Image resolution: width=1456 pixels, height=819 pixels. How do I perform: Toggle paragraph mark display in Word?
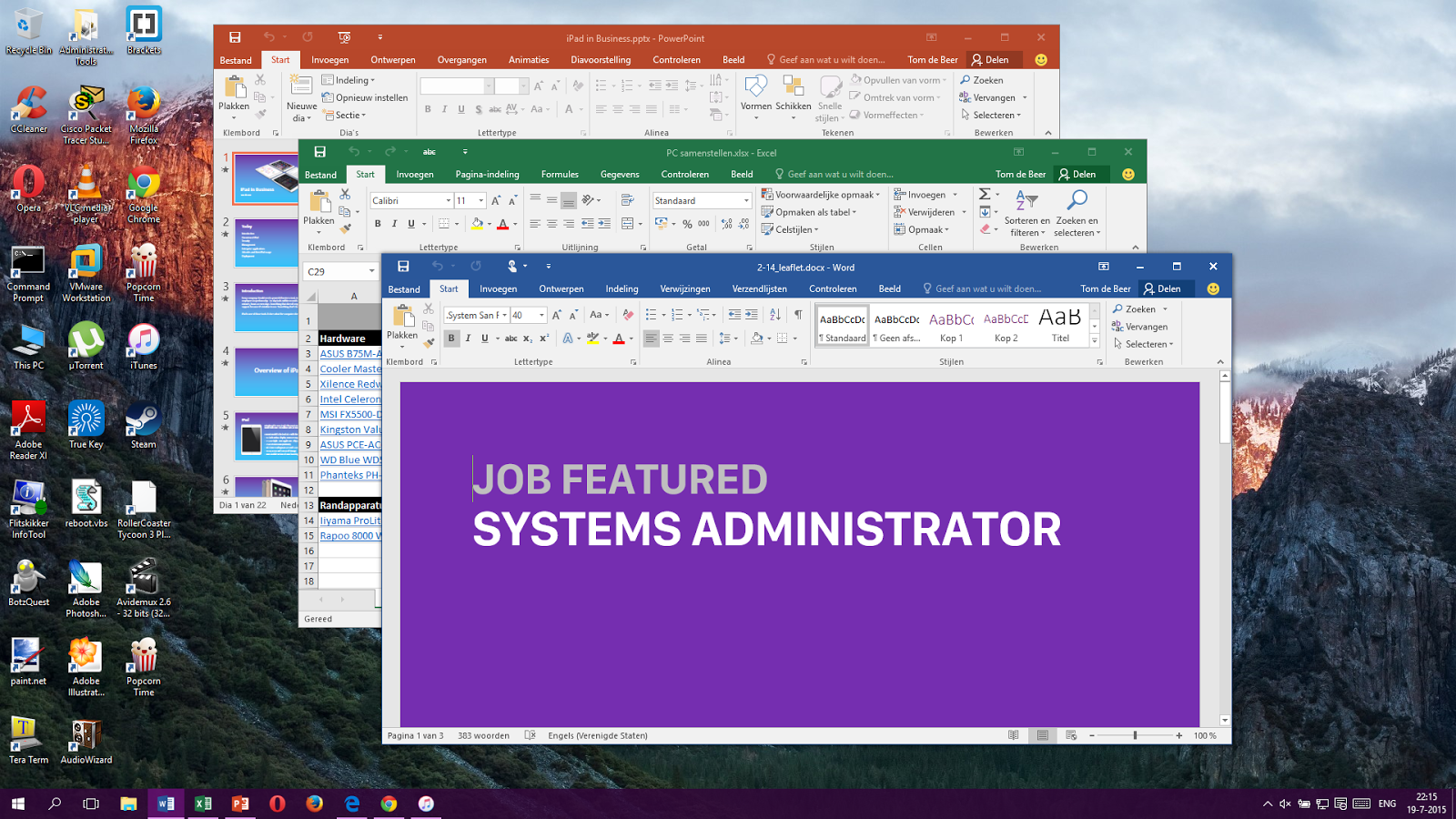coord(798,312)
